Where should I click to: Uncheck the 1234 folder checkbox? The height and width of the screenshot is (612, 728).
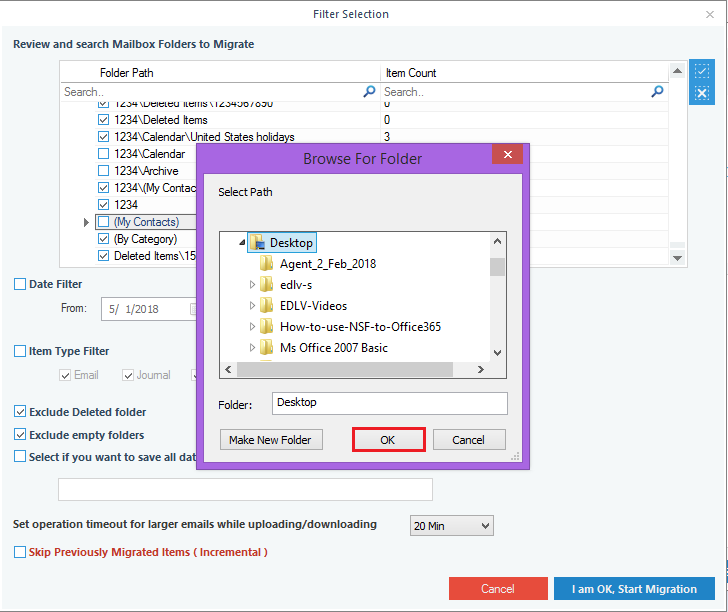[x=104, y=205]
